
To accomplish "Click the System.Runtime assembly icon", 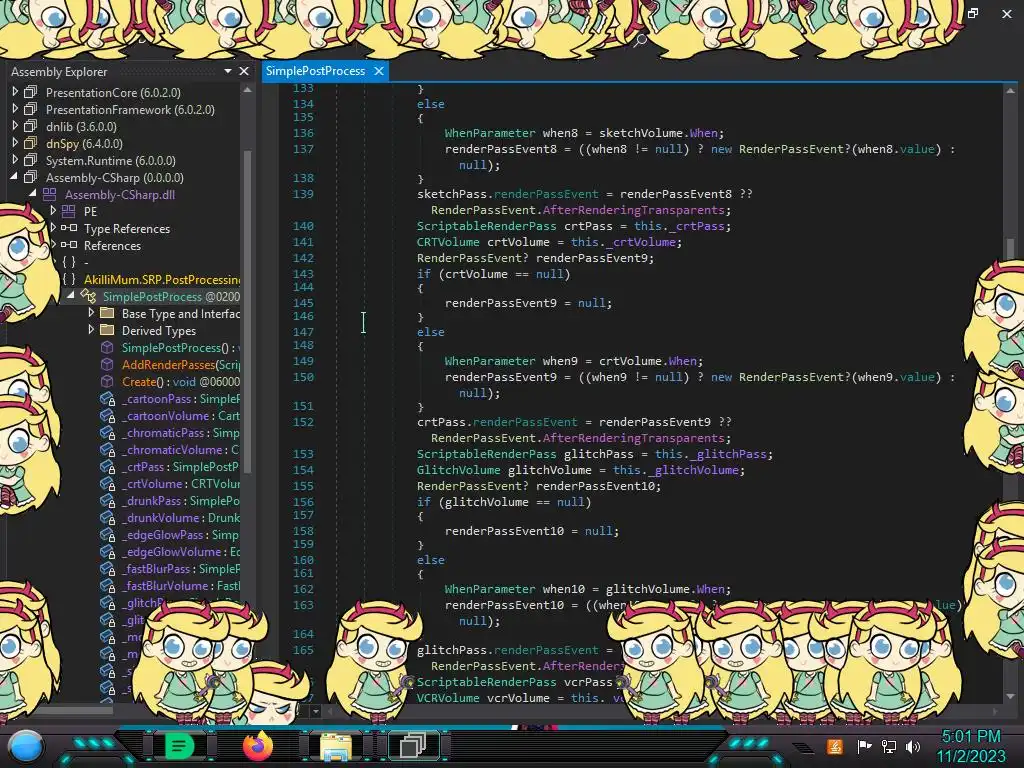I will click(x=31, y=160).
